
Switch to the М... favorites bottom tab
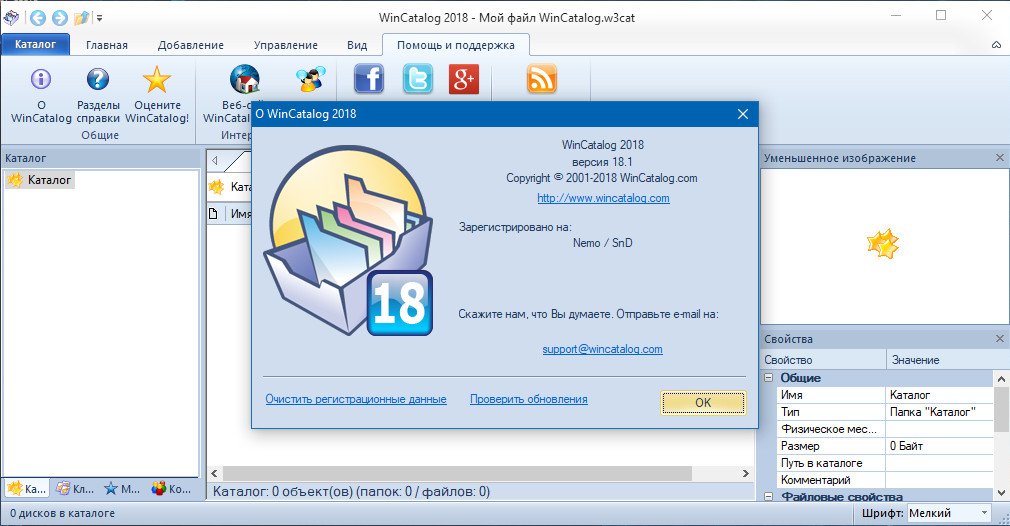pyautogui.click(x=122, y=489)
